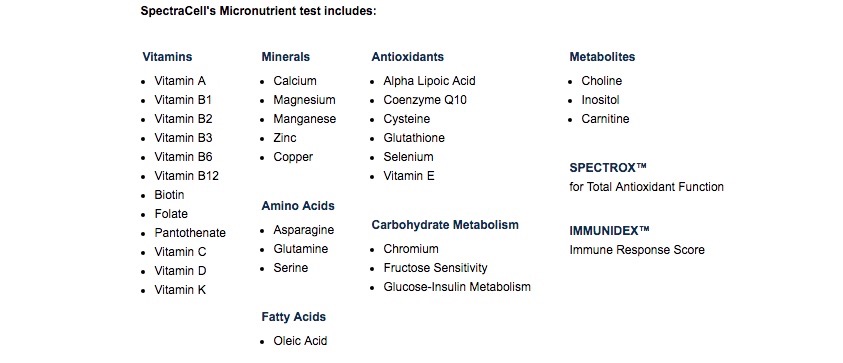This screenshot has height=363, width=843.
Task: Select the Minerals heading
Action: tap(285, 56)
